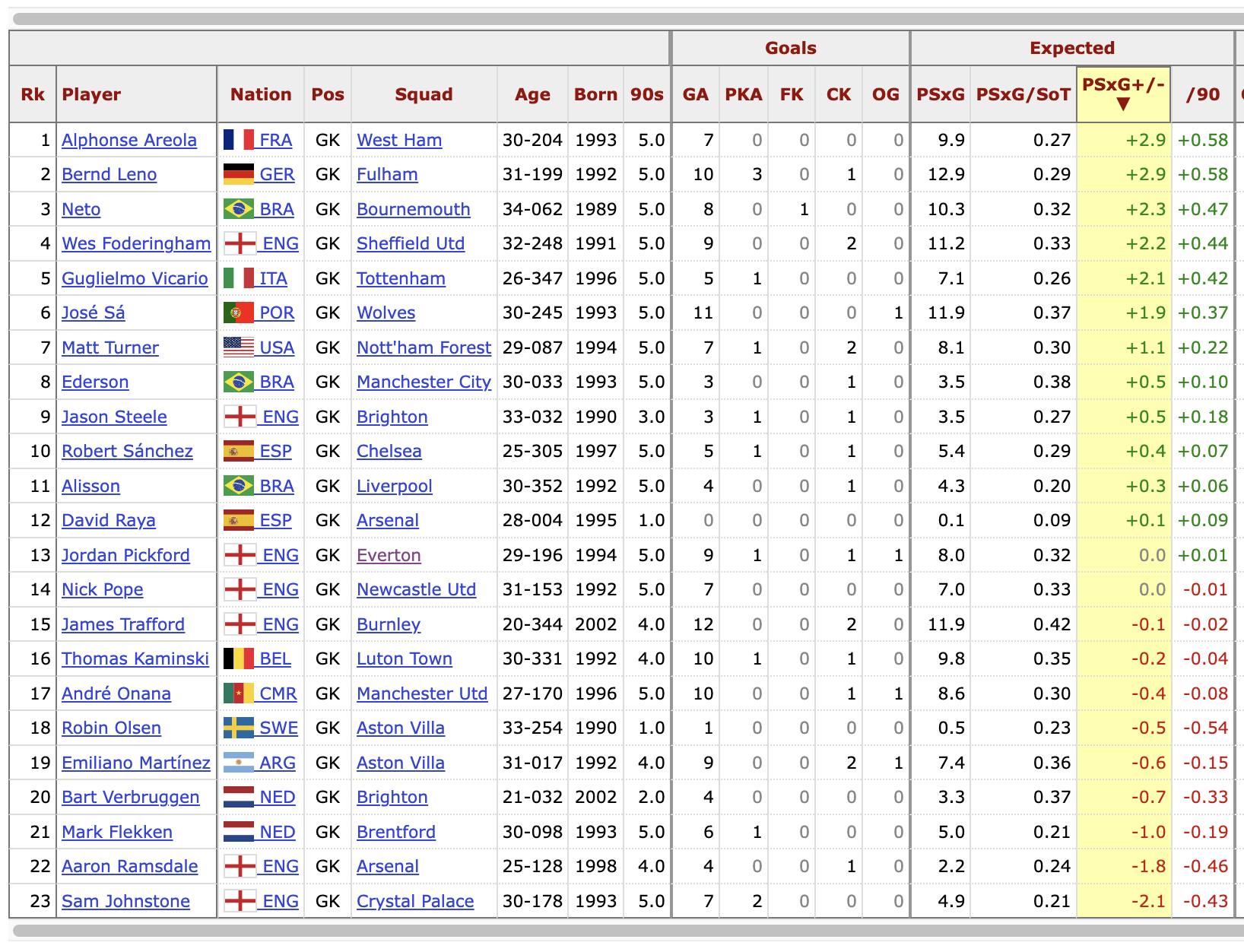
Task: Open Newcastle Utd squad page
Action: pos(417,589)
